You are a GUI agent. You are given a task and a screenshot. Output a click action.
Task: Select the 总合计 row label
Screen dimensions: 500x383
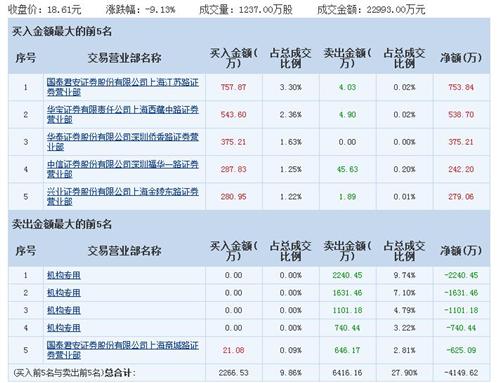coord(74,373)
